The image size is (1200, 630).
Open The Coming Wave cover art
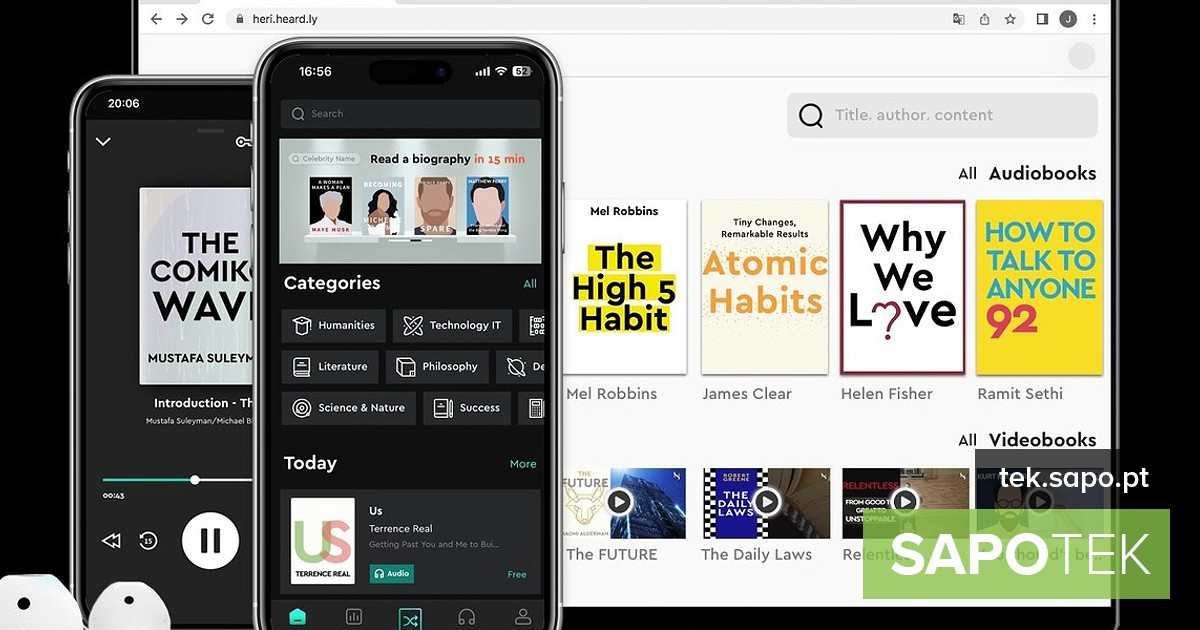click(x=195, y=287)
